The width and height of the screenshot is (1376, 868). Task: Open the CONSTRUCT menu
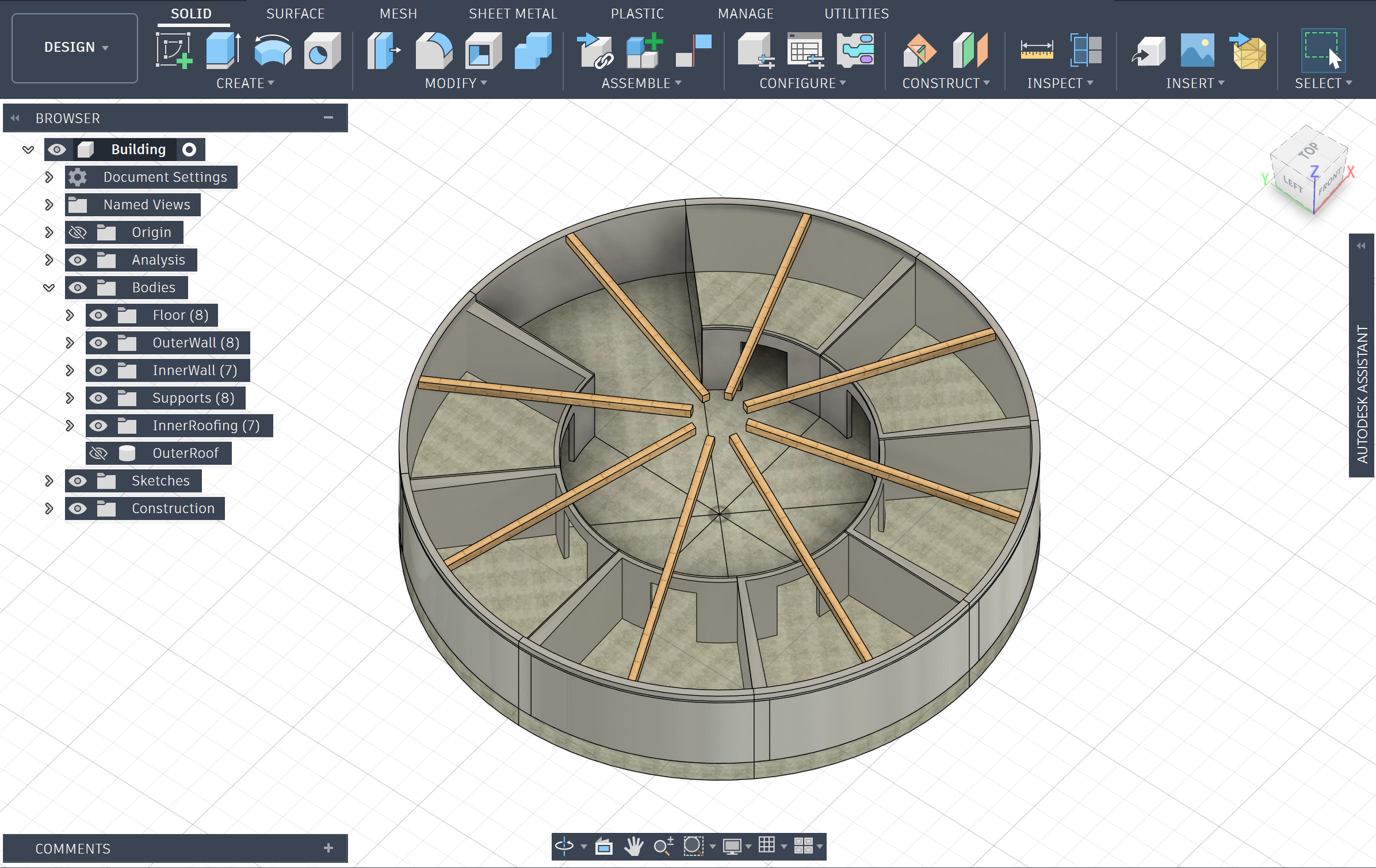click(946, 83)
